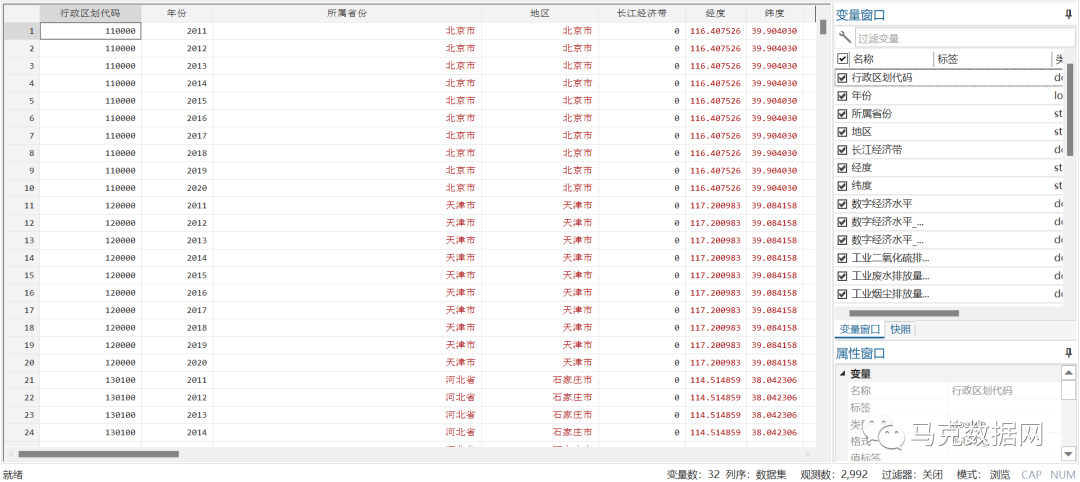
Task: Click the 列序: 数据集 status entry
Action: (756, 474)
